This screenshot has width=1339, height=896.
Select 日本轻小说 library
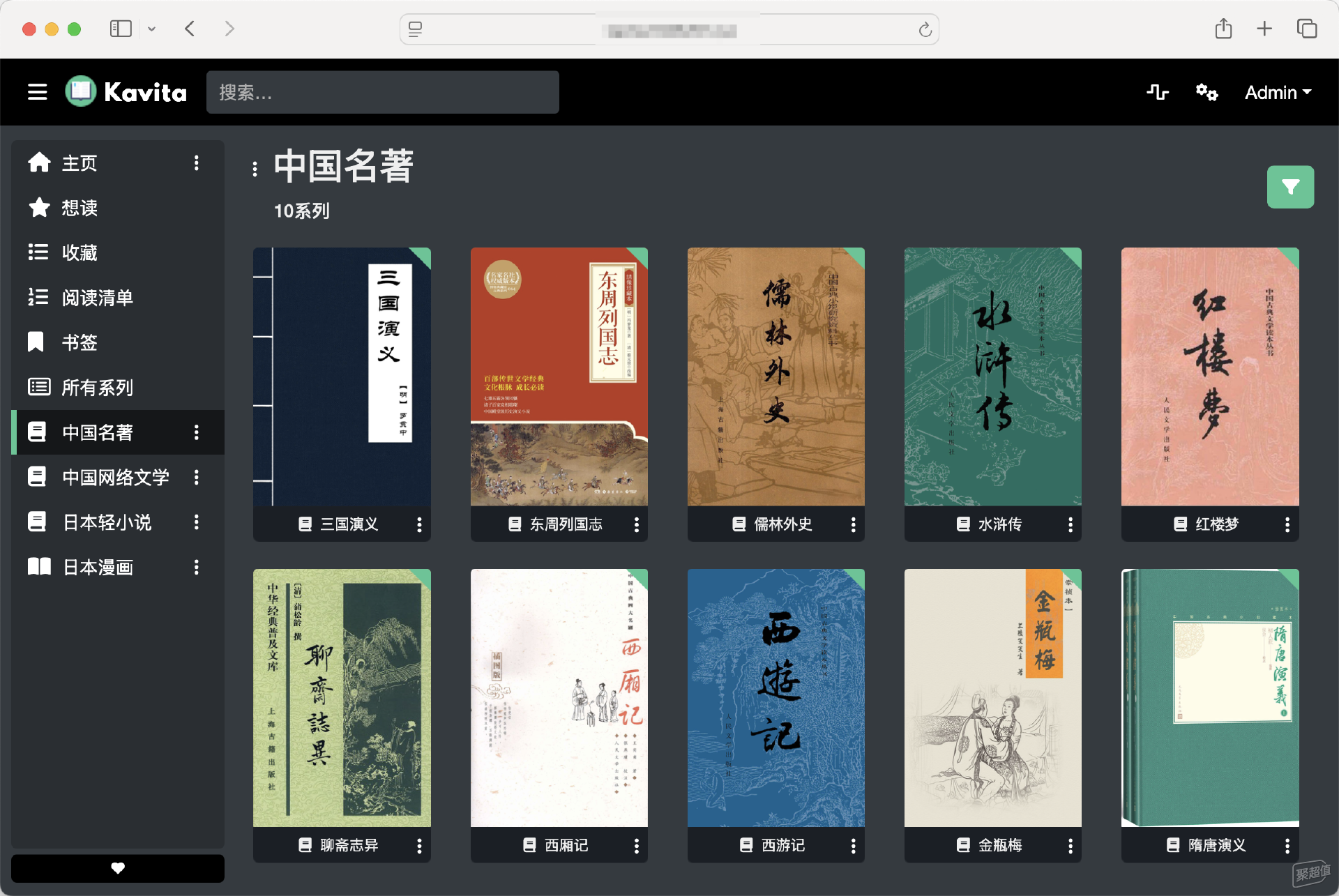pyautogui.click(x=107, y=522)
